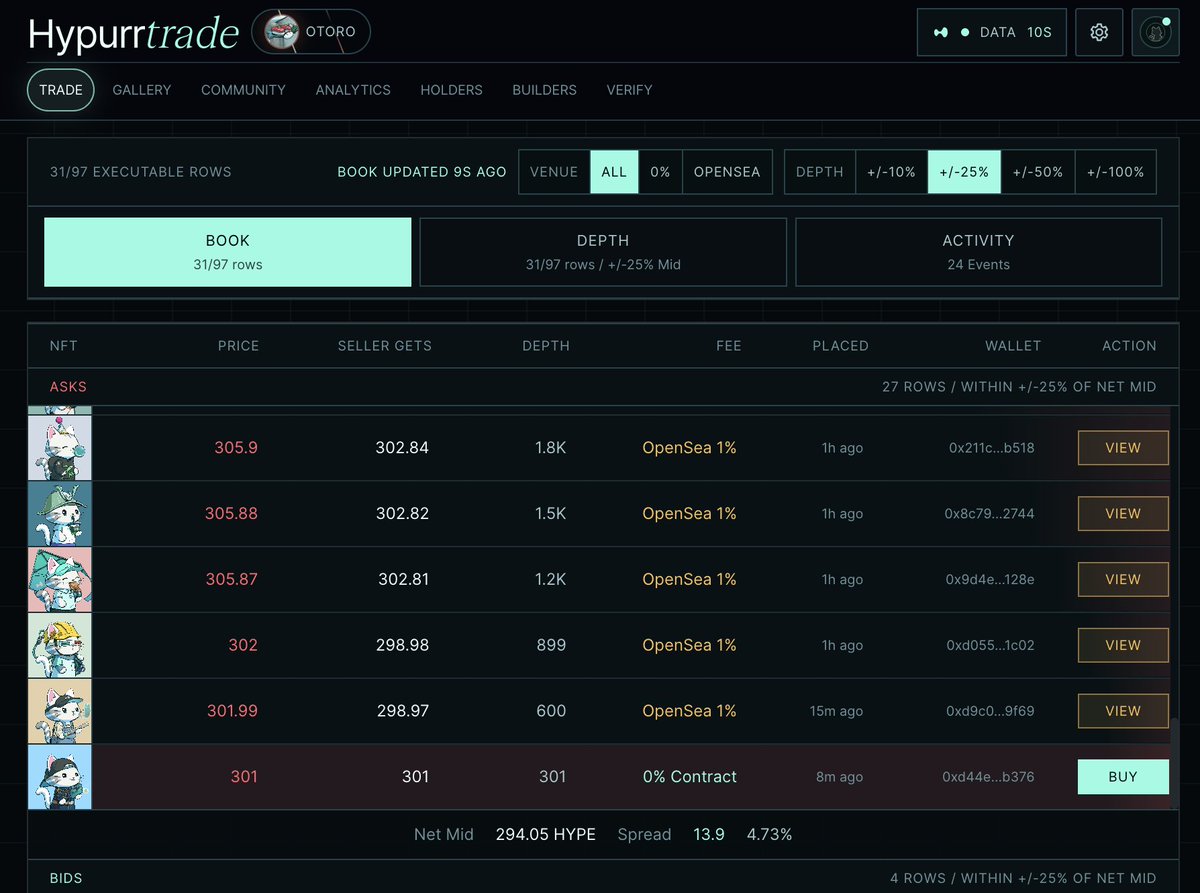Open the NFT thumbnail priced 305.88
1200x893 pixels.
click(x=60, y=514)
